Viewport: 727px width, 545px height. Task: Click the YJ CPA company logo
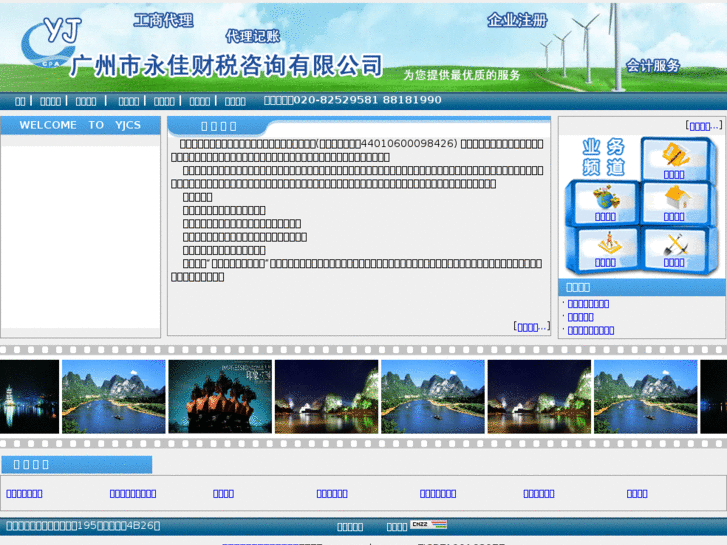click(51, 42)
